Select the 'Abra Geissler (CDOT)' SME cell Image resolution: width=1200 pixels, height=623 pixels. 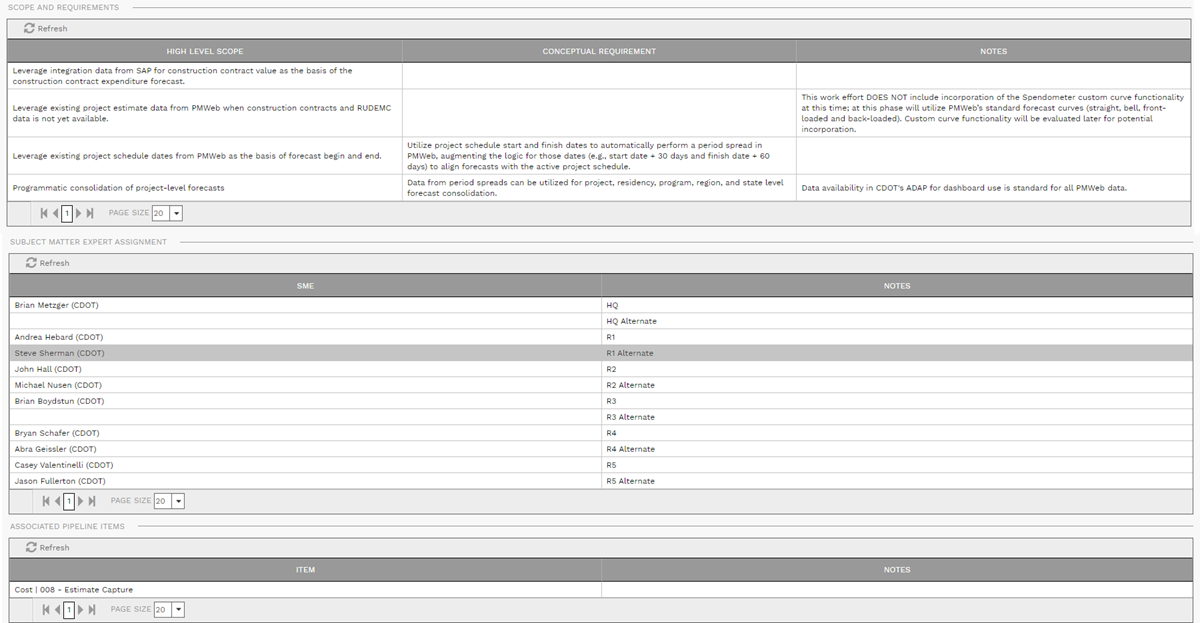[305, 449]
